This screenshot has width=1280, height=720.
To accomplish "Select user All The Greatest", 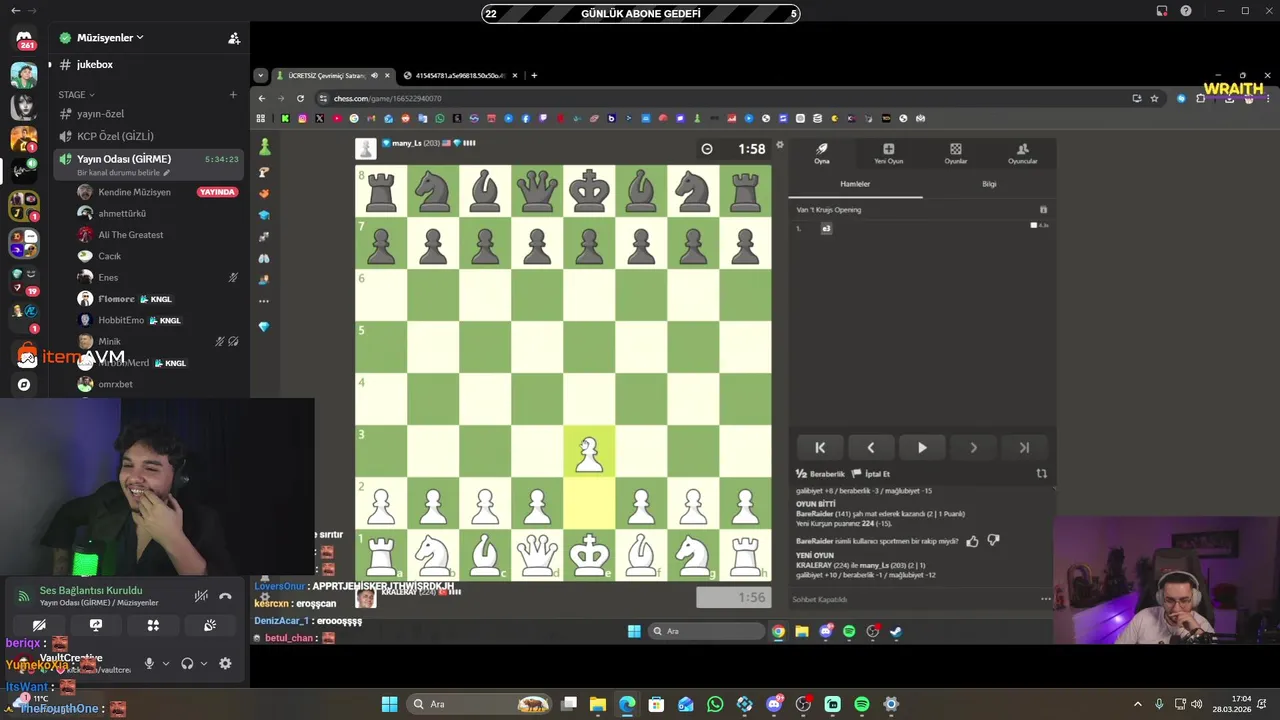I will (130, 235).
